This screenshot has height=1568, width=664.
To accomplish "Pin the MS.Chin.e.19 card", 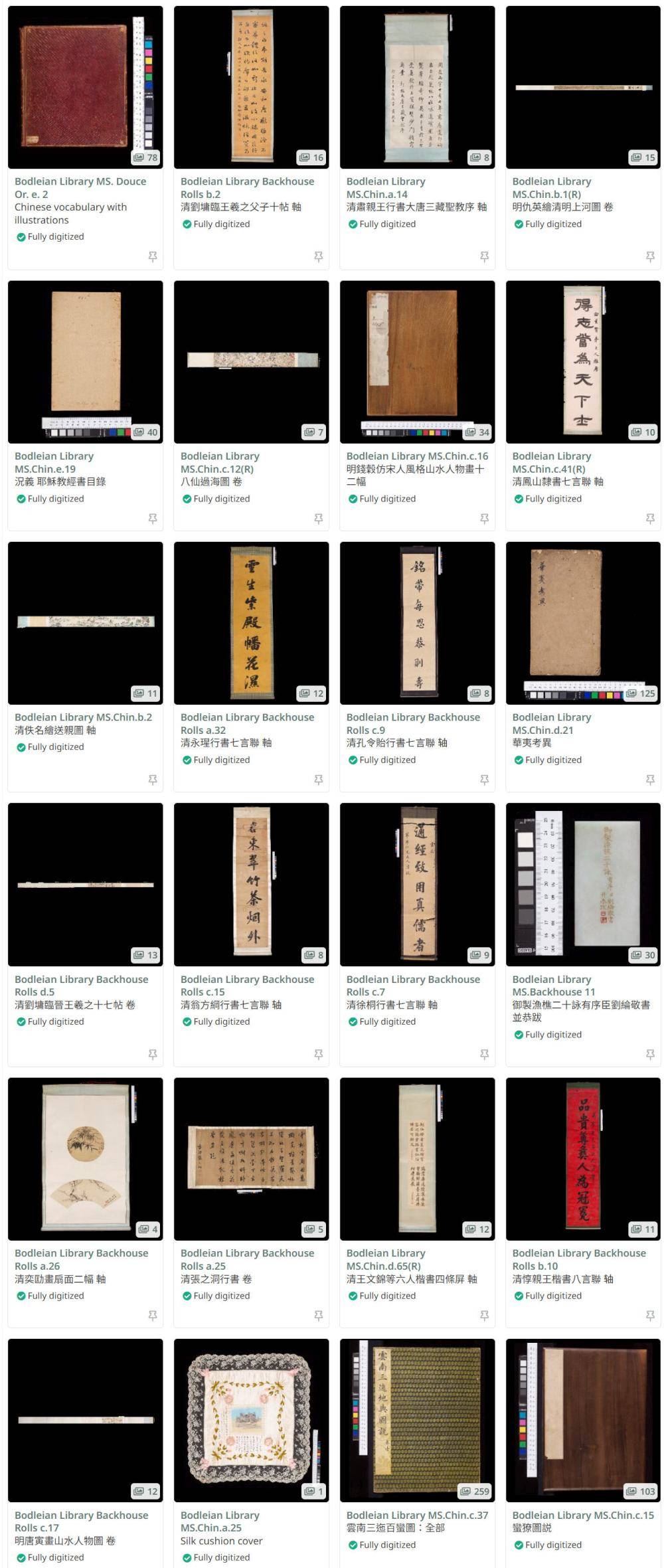I will pos(153,519).
